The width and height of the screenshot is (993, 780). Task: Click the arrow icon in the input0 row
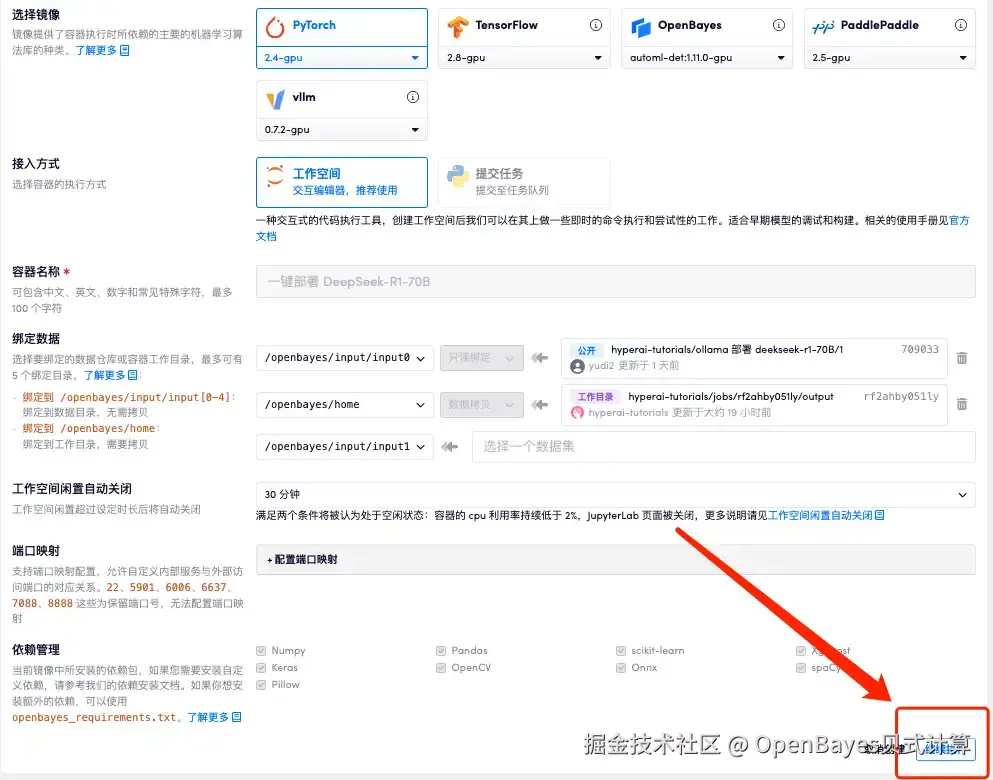(540, 358)
